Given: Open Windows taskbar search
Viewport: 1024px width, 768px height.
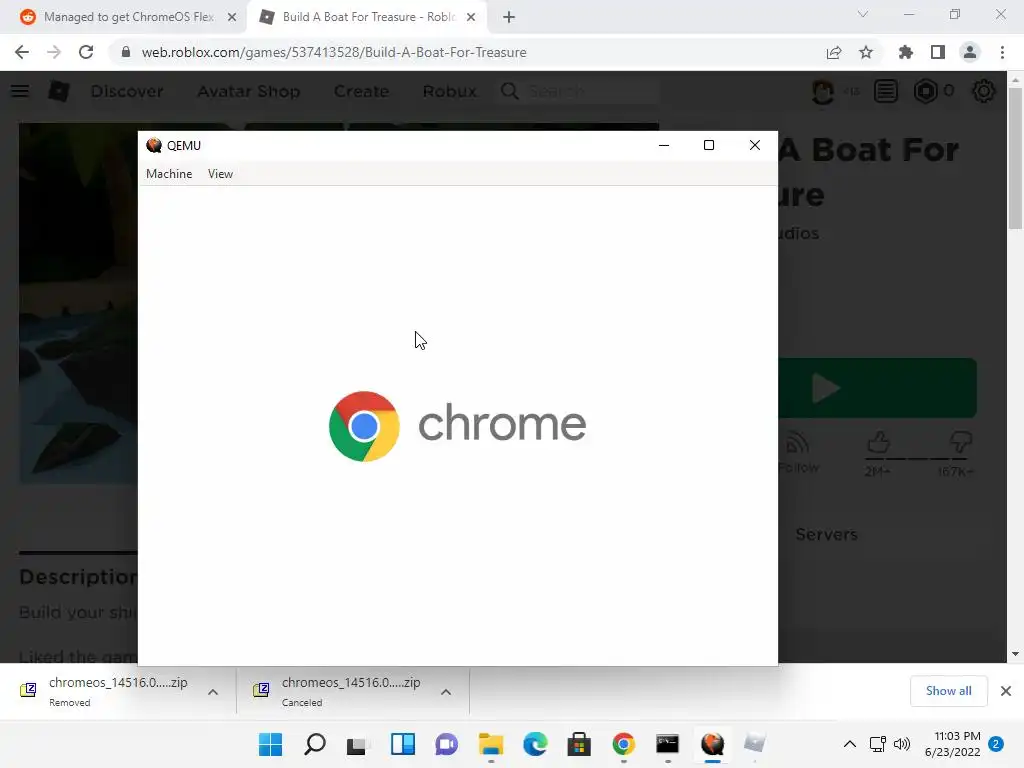Looking at the screenshot, I should coord(315,744).
